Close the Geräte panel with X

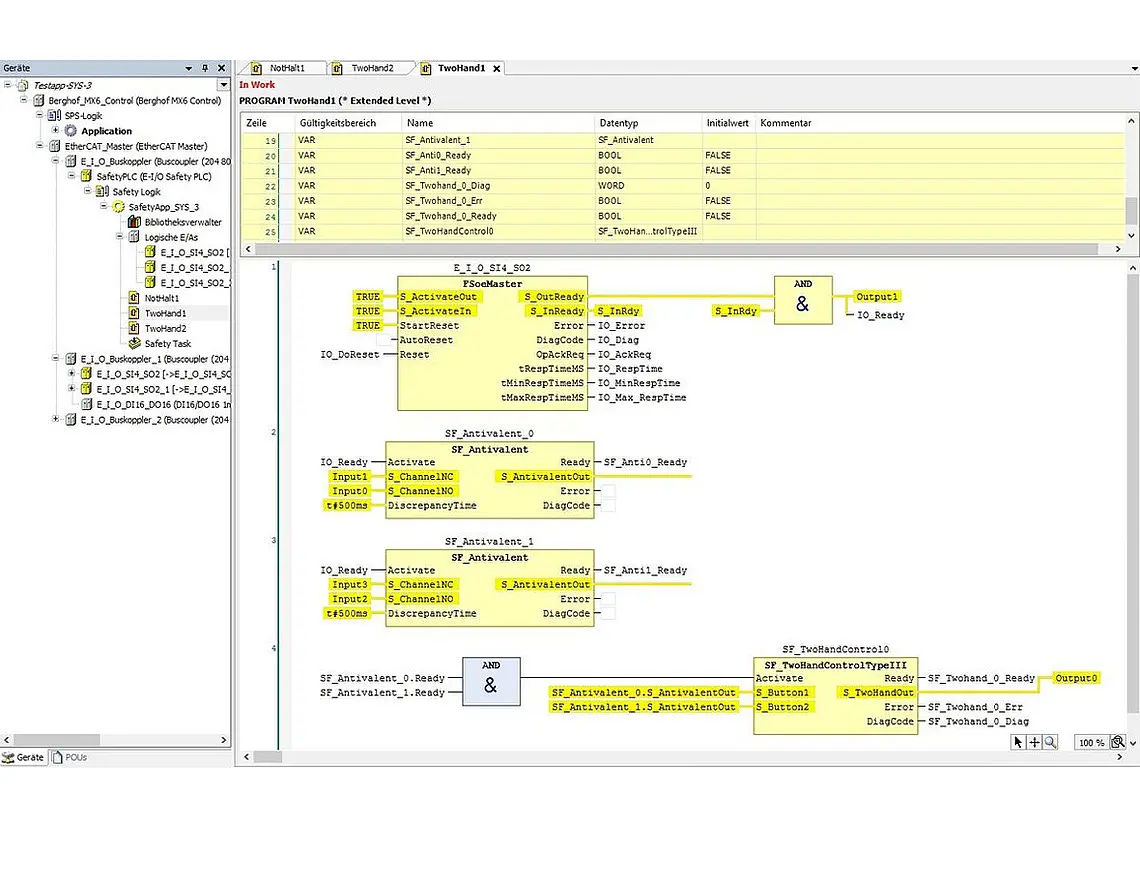point(222,68)
